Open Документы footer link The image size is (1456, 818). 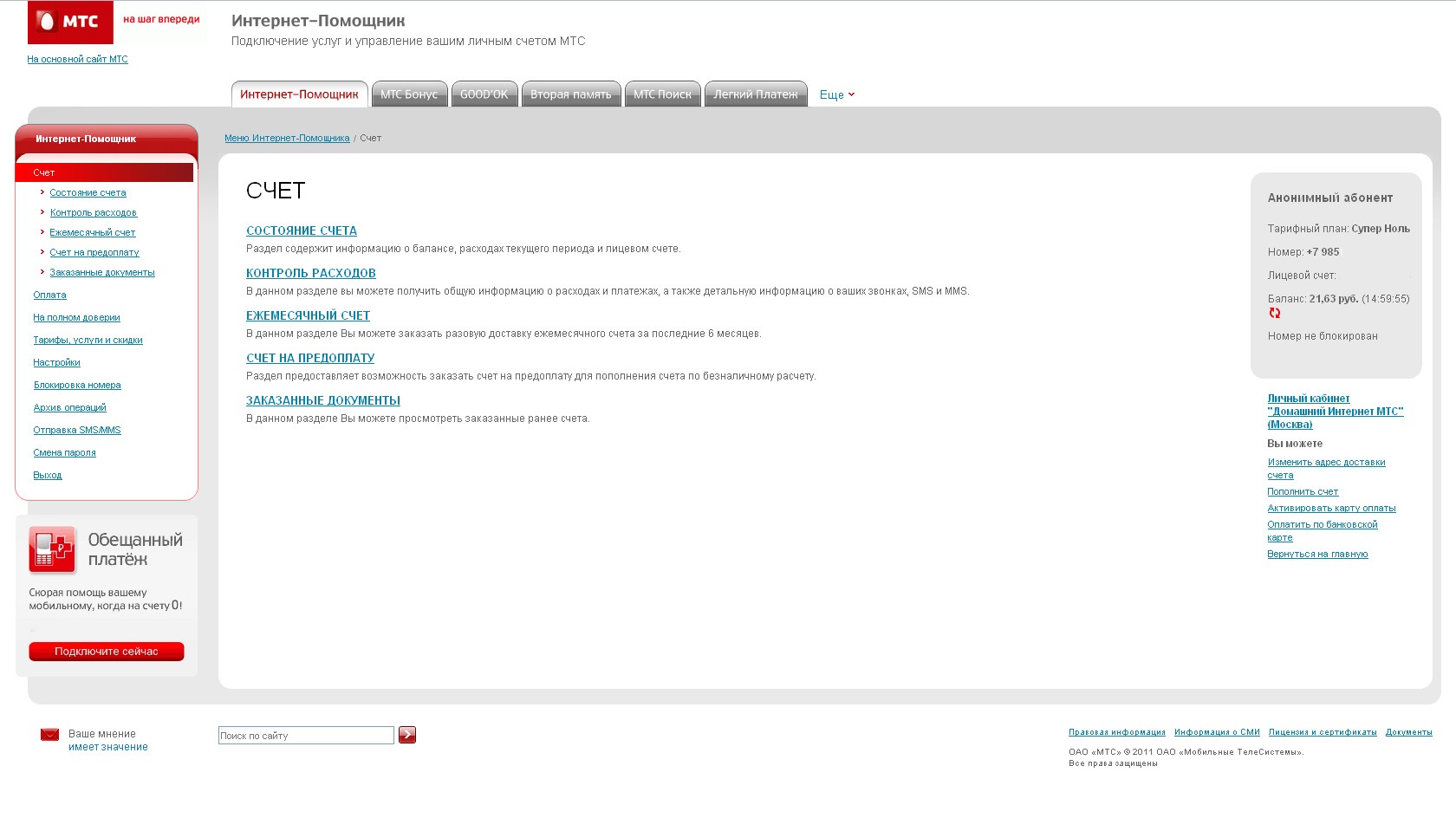pyautogui.click(x=1408, y=732)
